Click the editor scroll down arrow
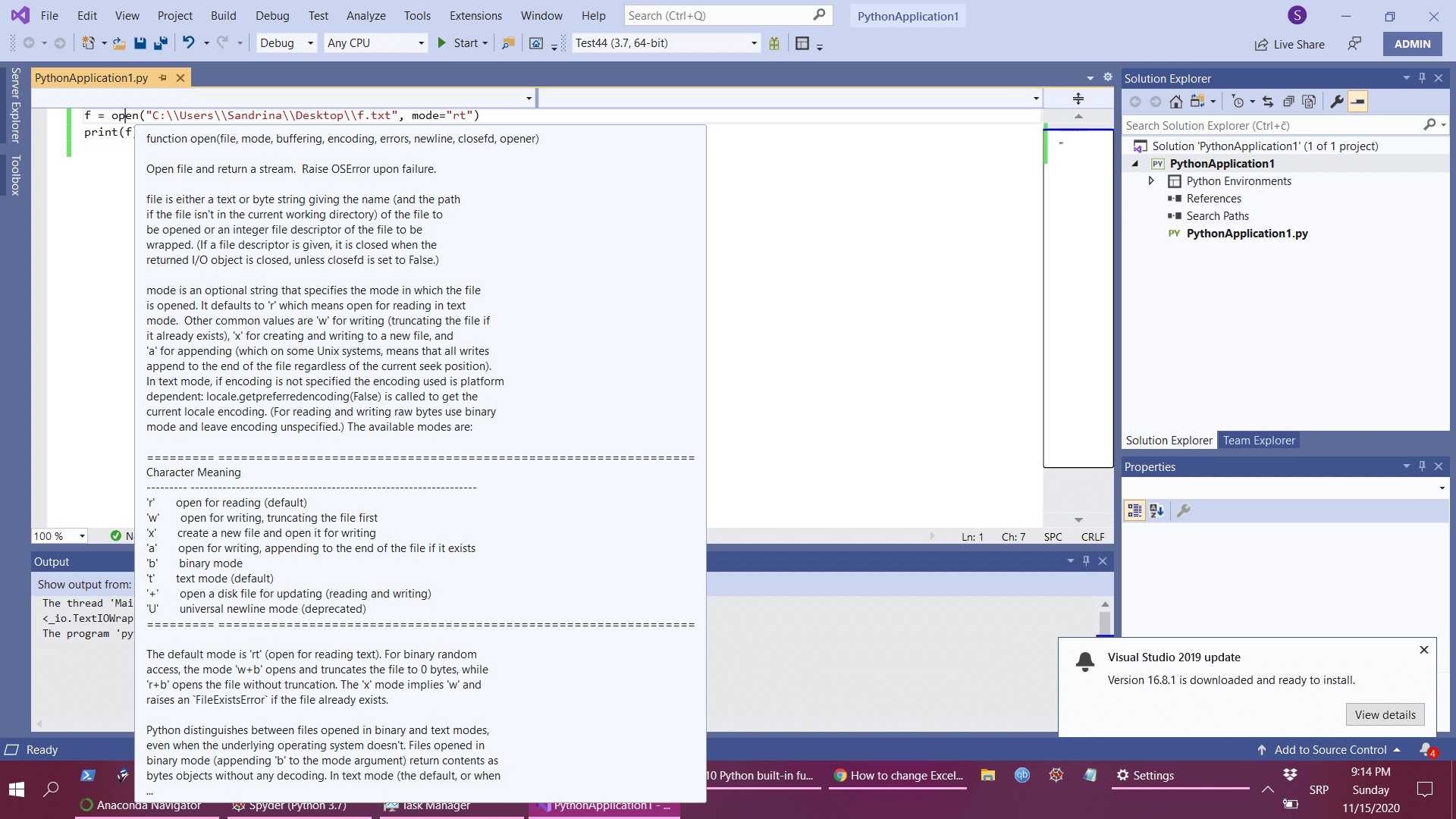1456x819 pixels. coord(1078,520)
